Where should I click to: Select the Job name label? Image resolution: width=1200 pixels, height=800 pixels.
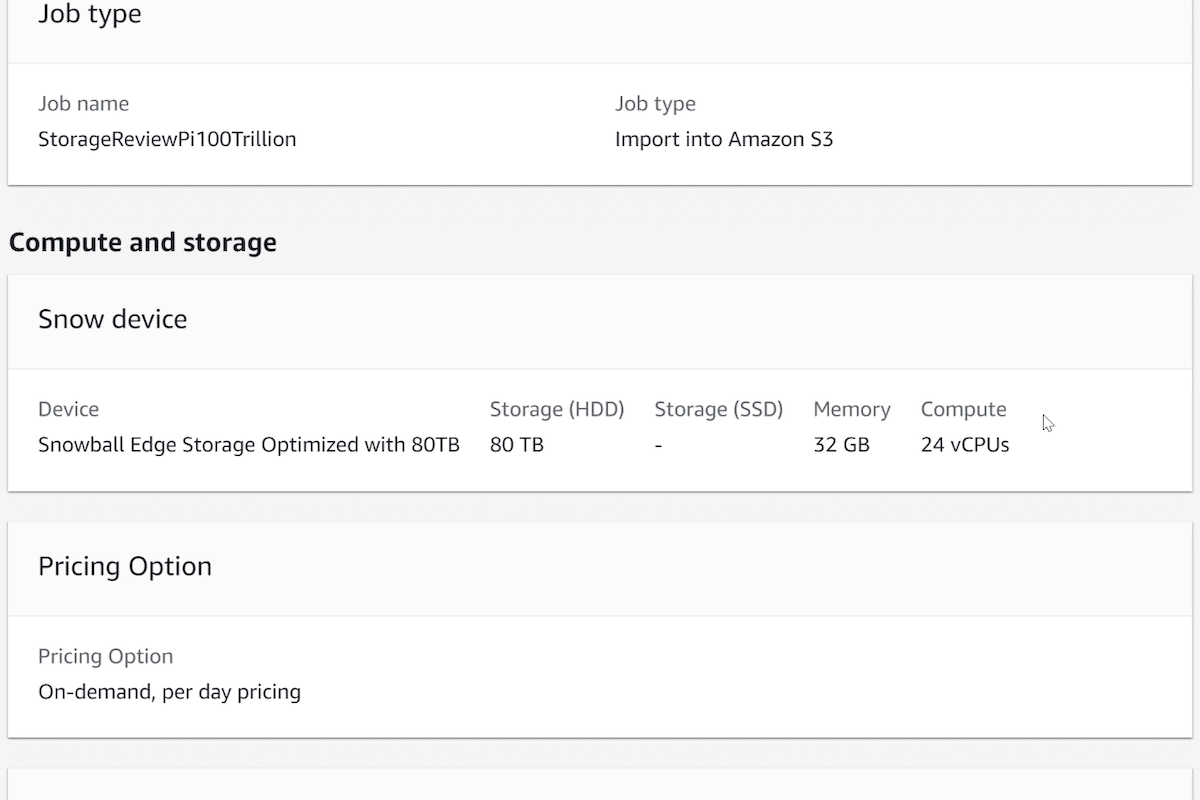point(83,104)
